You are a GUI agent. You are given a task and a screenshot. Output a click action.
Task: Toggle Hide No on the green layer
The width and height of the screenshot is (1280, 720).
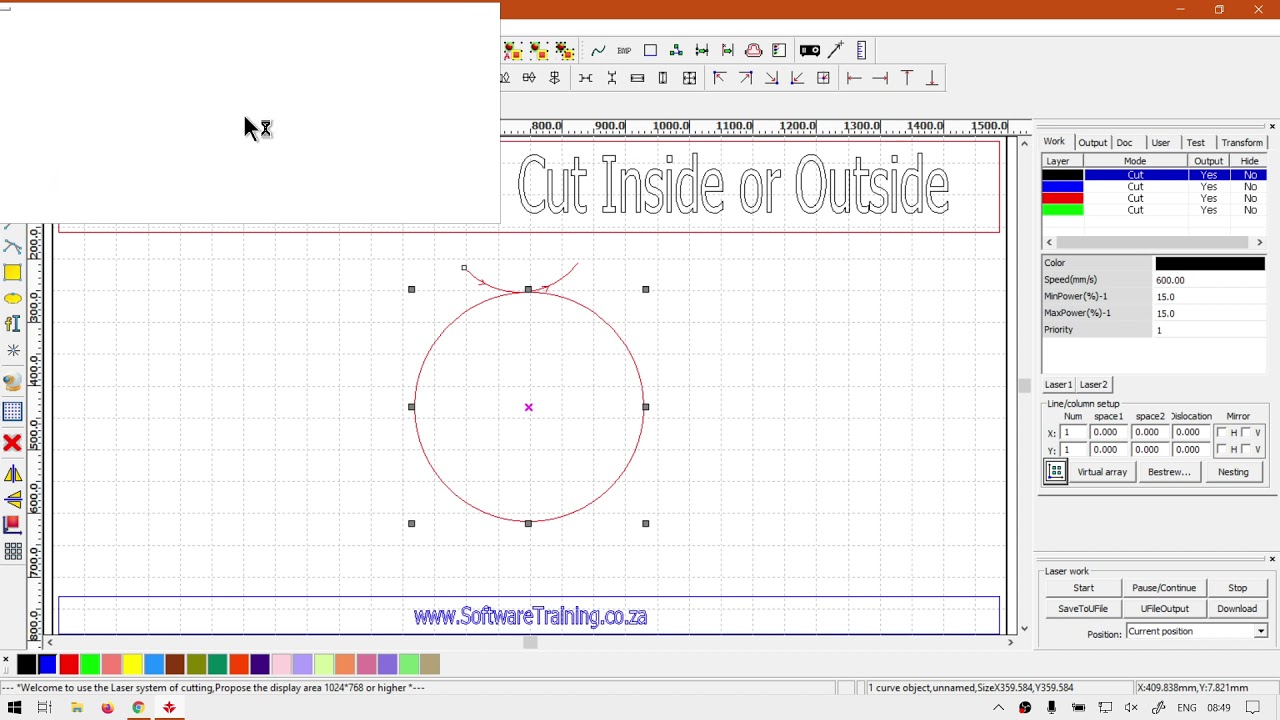tap(1249, 210)
